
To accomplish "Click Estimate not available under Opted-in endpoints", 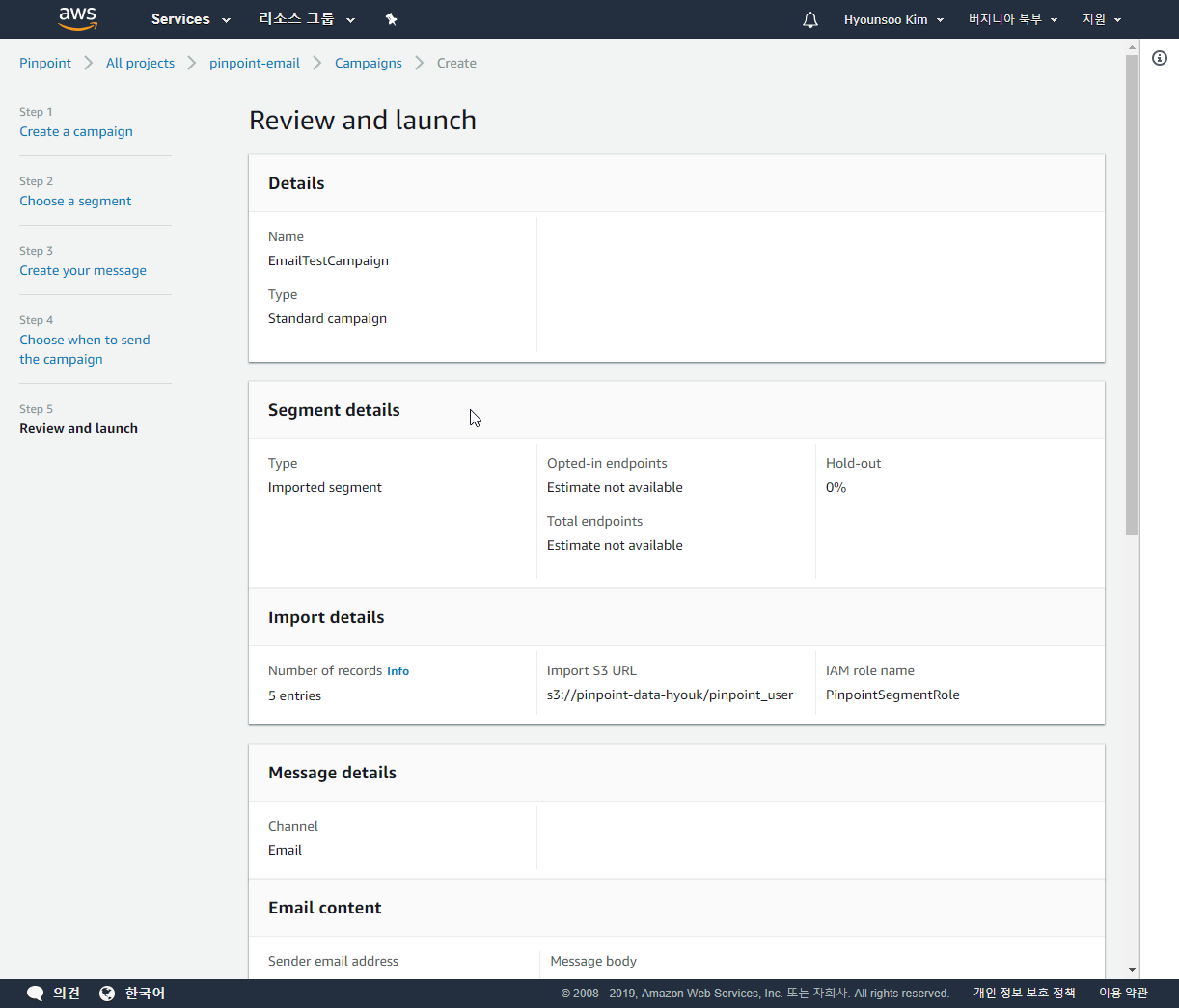I will click(615, 487).
